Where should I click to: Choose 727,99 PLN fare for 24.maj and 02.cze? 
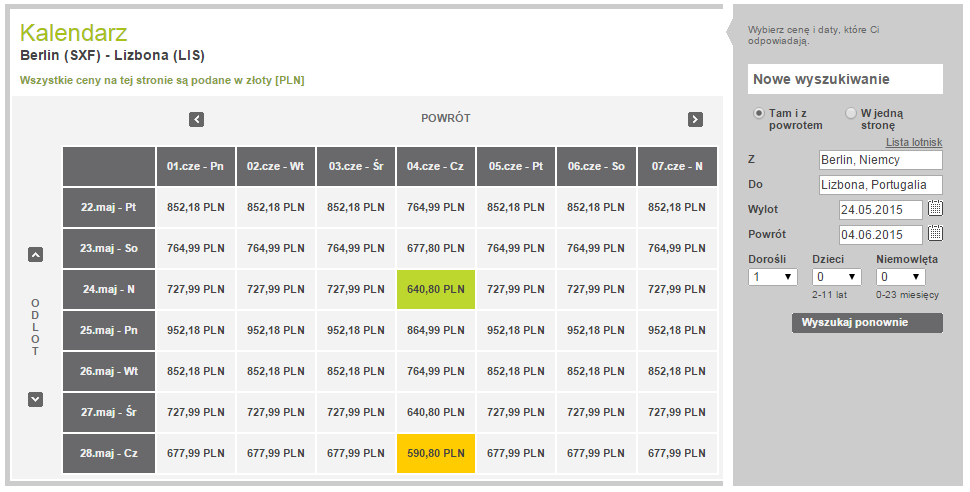[x=276, y=289]
